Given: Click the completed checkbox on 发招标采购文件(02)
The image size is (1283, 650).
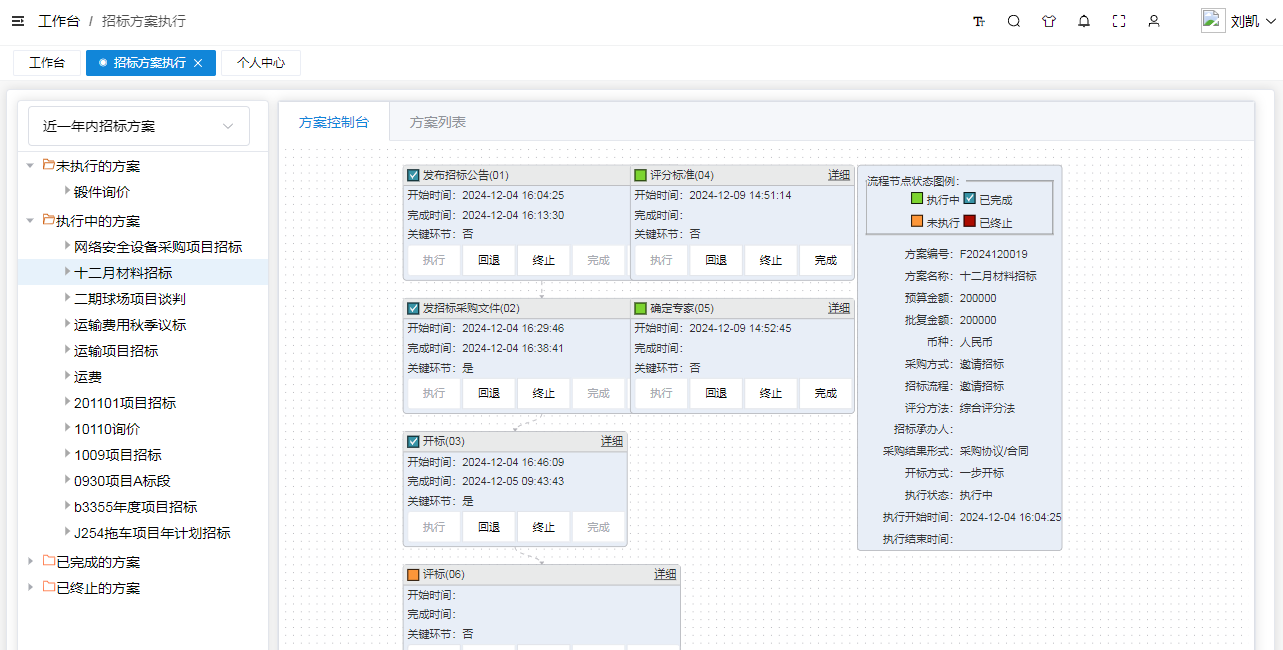Looking at the screenshot, I should point(413,308).
